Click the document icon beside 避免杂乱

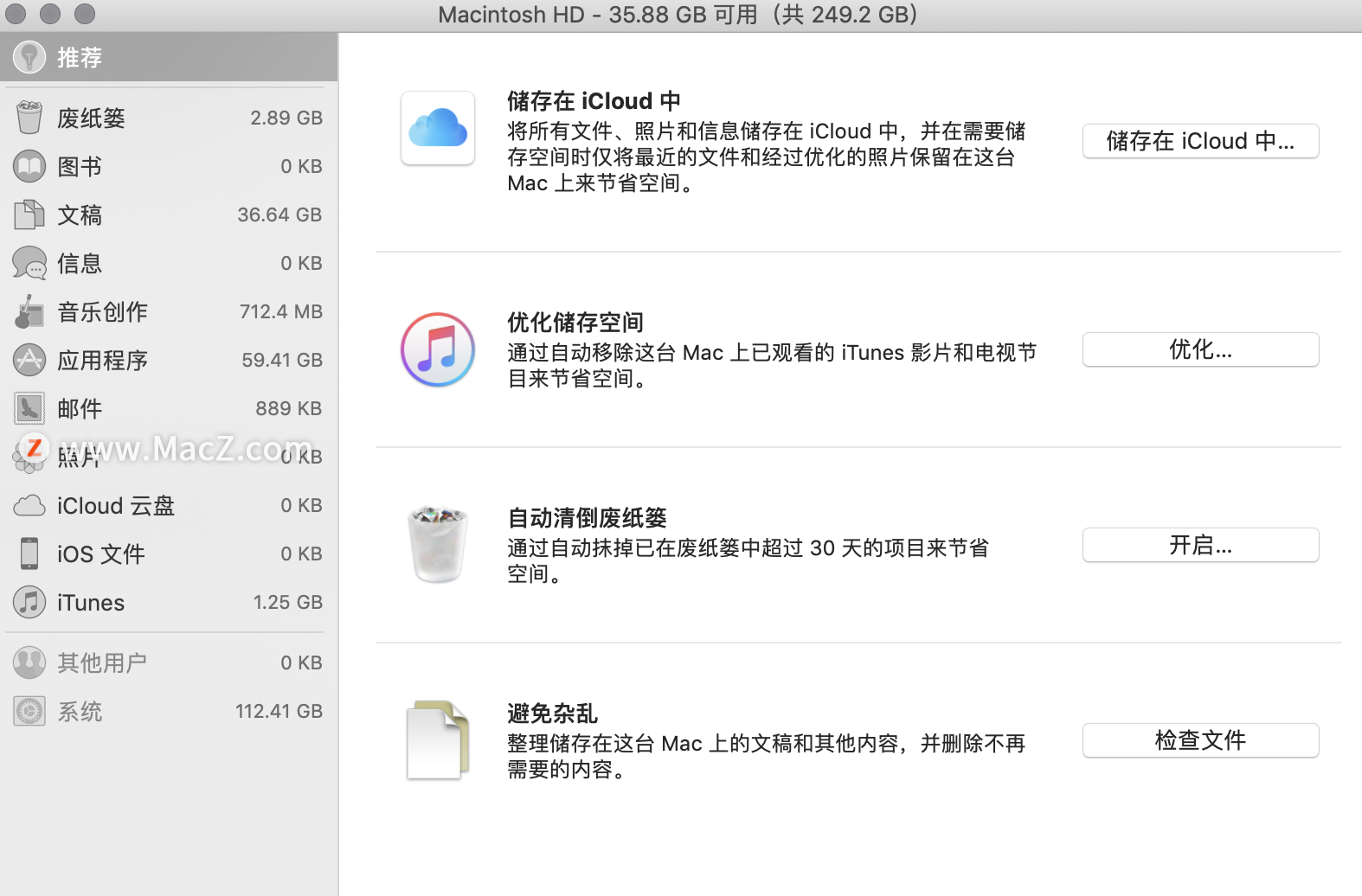[x=438, y=740]
